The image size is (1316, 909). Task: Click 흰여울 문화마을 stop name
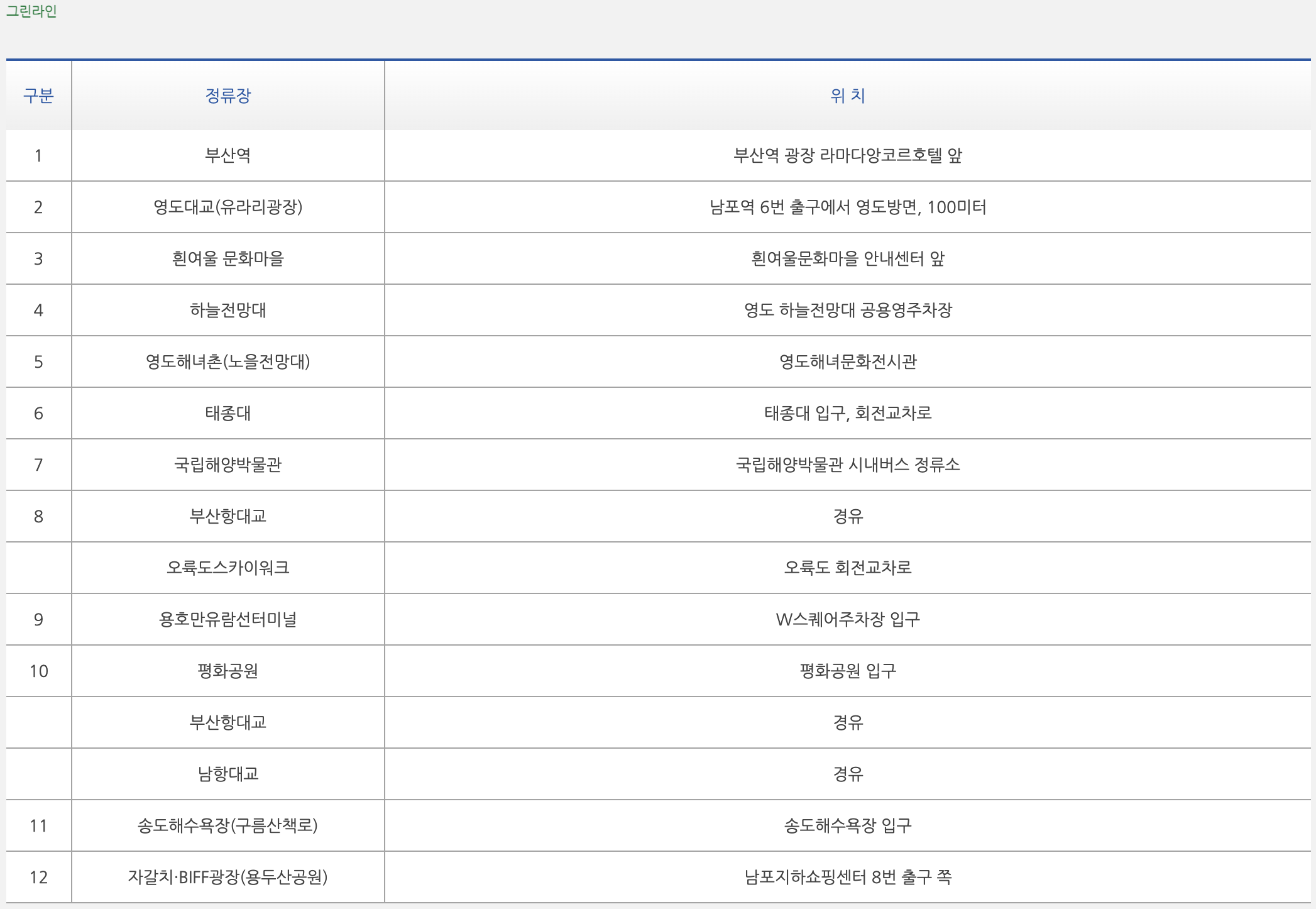click(x=228, y=258)
